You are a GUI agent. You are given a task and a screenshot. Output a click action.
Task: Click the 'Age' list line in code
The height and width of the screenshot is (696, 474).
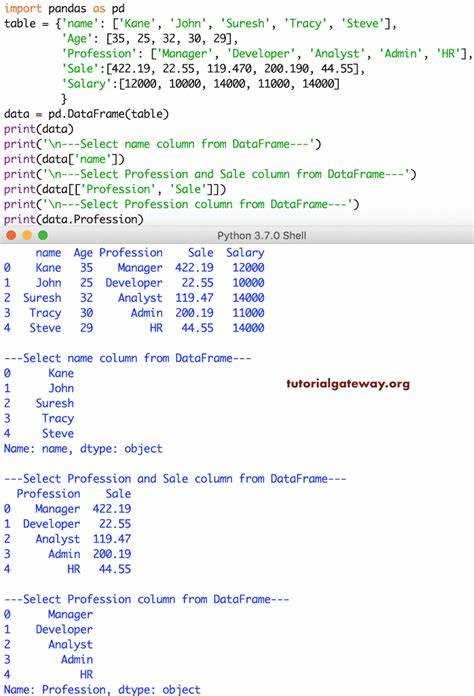[150, 39]
